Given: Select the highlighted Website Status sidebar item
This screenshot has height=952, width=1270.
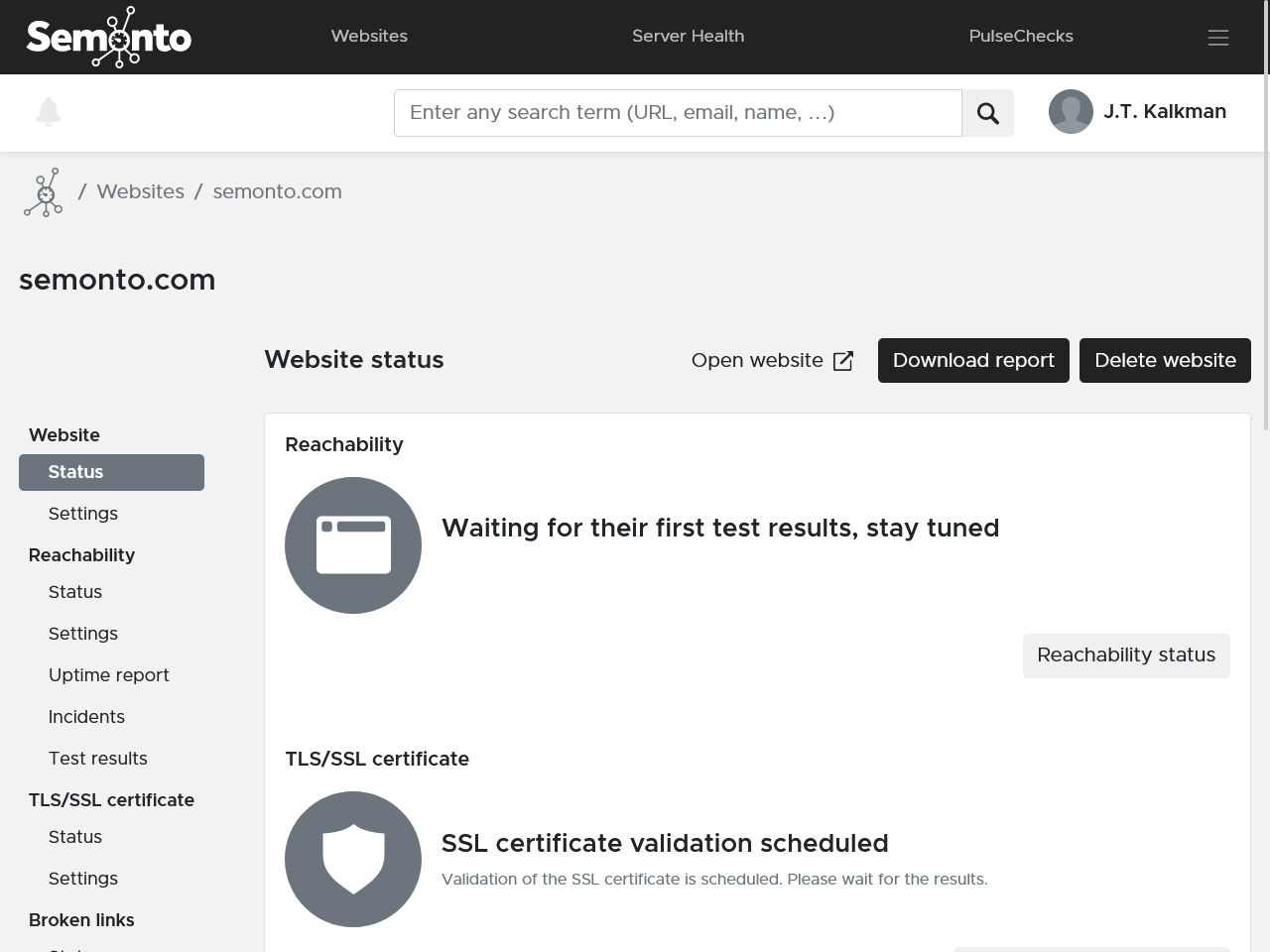Looking at the screenshot, I should [111, 472].
